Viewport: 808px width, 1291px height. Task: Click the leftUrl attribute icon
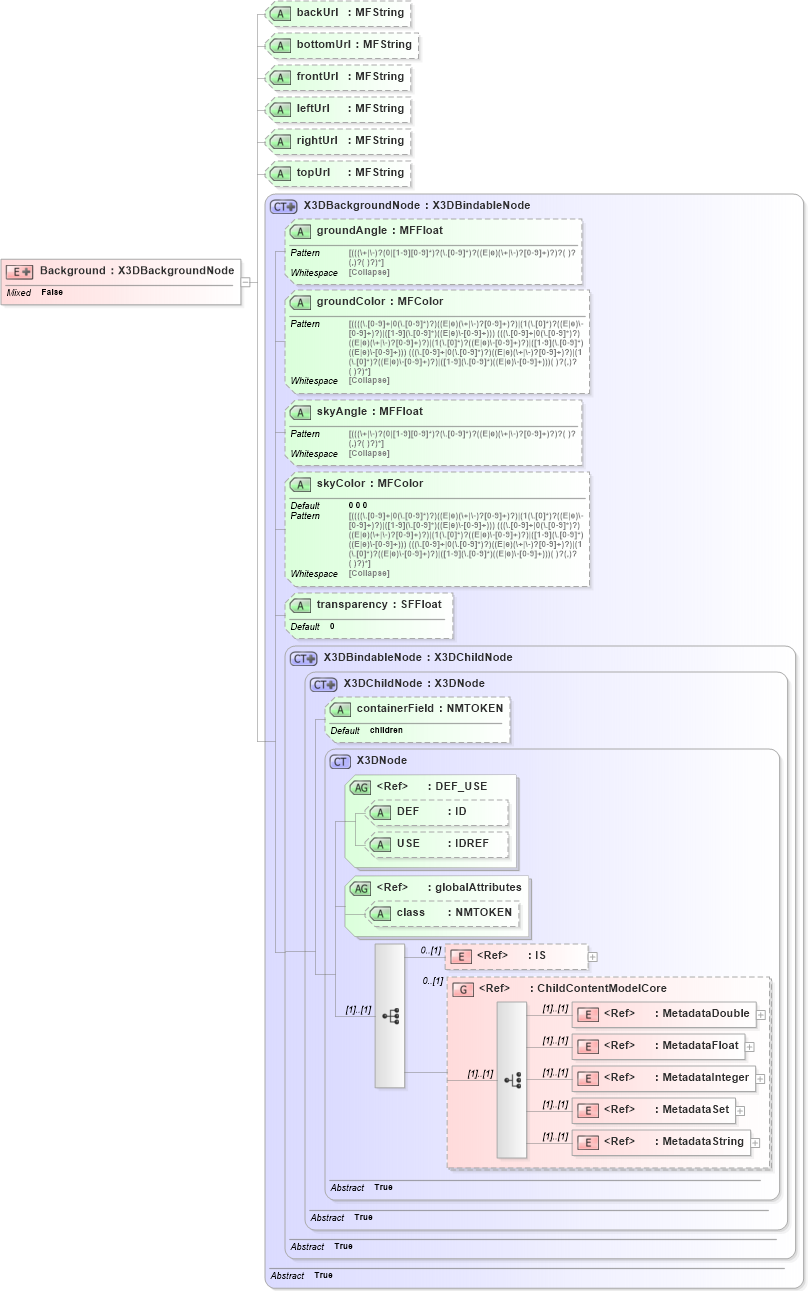[281, 109]
